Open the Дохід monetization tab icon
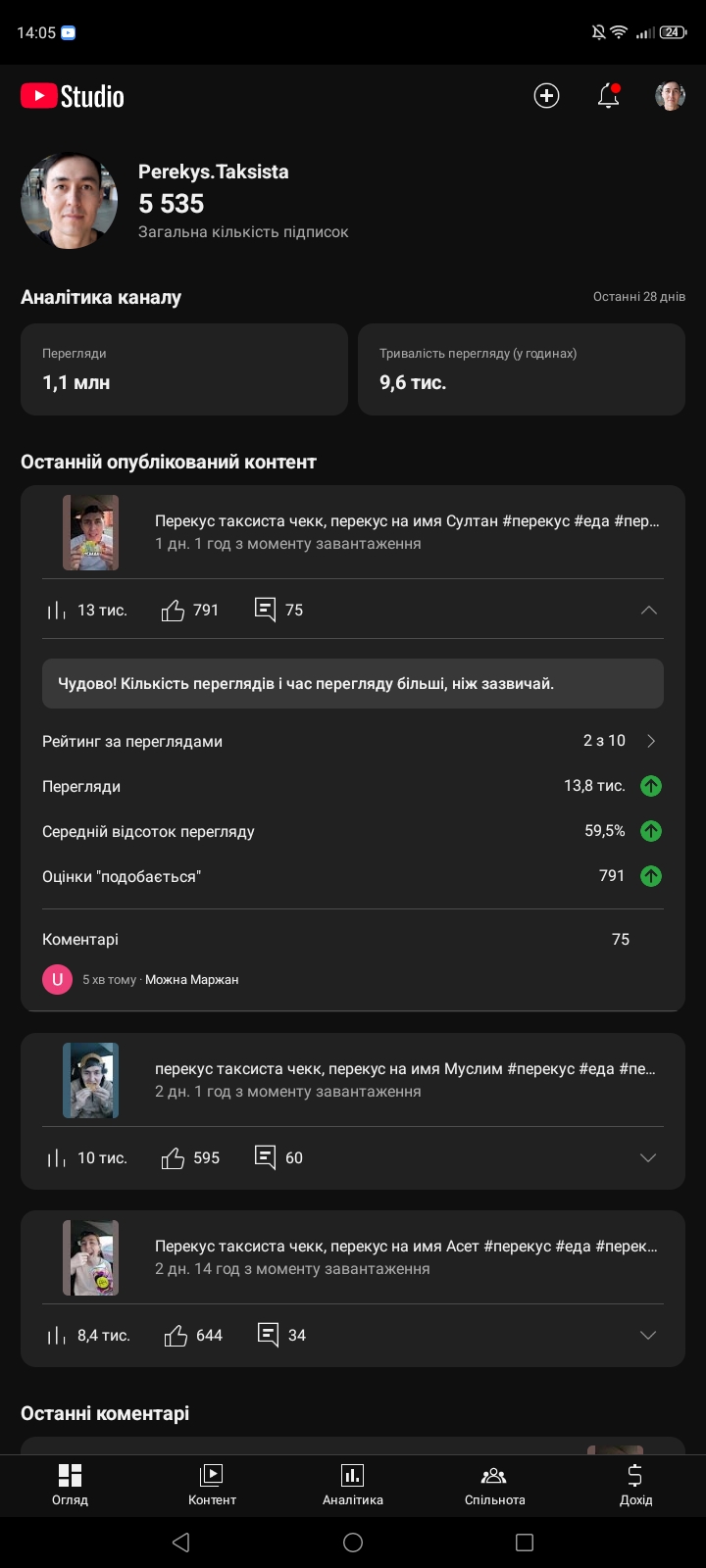 pos(635,1475)
